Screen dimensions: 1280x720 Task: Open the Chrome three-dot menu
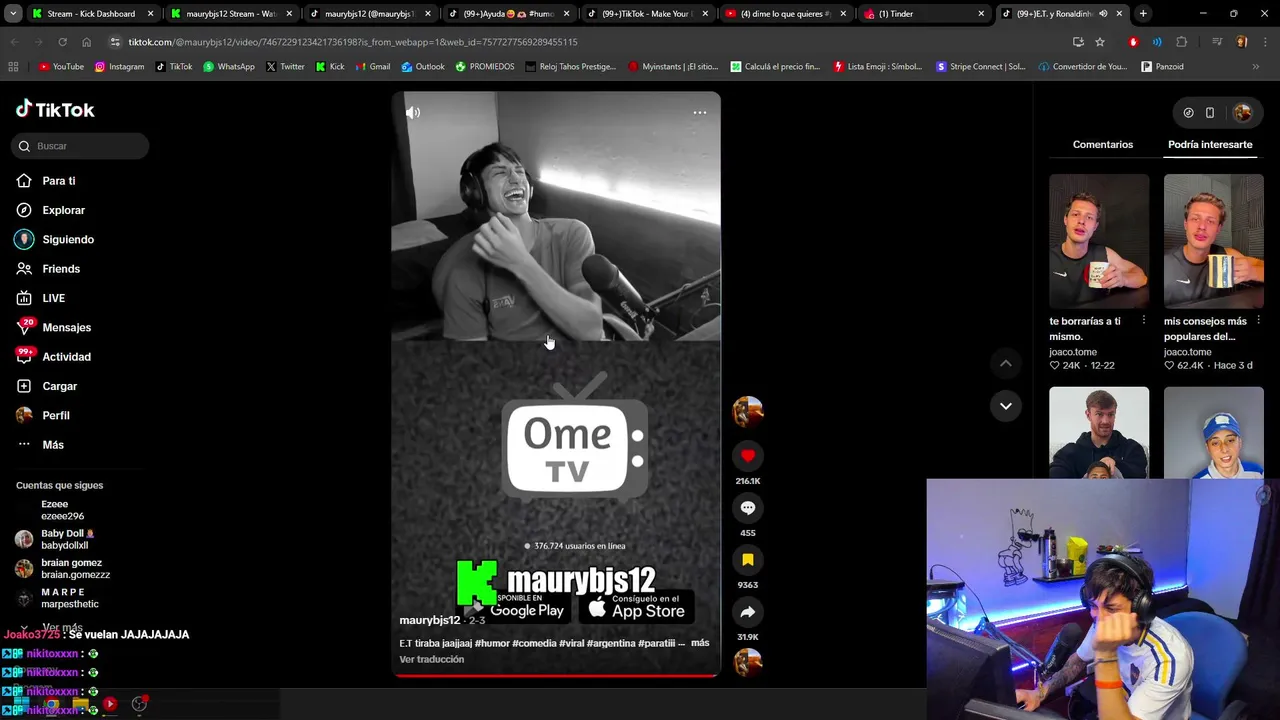pyautogui.click(x=1265, y=42)
